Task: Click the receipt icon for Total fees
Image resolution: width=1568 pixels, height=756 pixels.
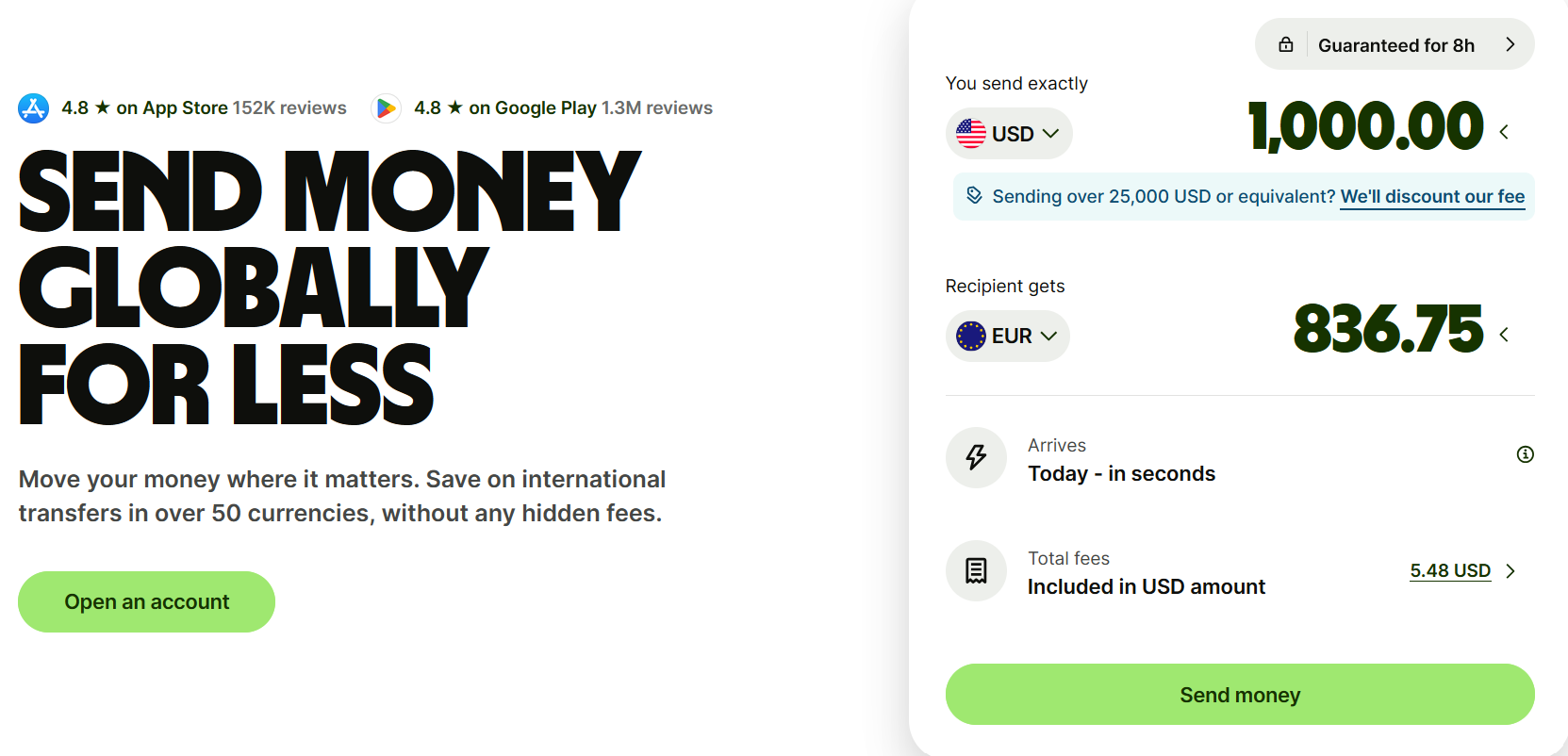Action: 976,570
